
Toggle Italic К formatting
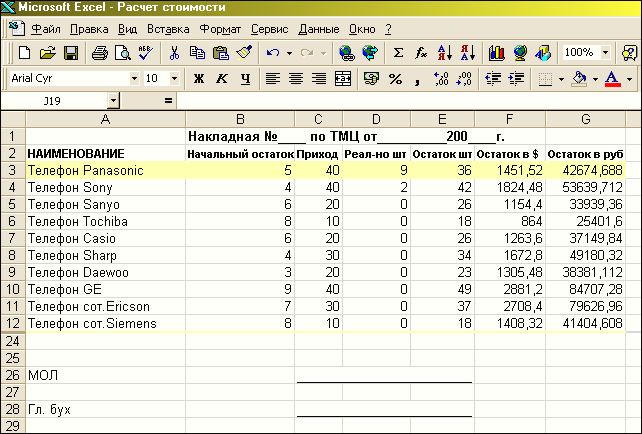pyautogui.click(x=222, y=78)
